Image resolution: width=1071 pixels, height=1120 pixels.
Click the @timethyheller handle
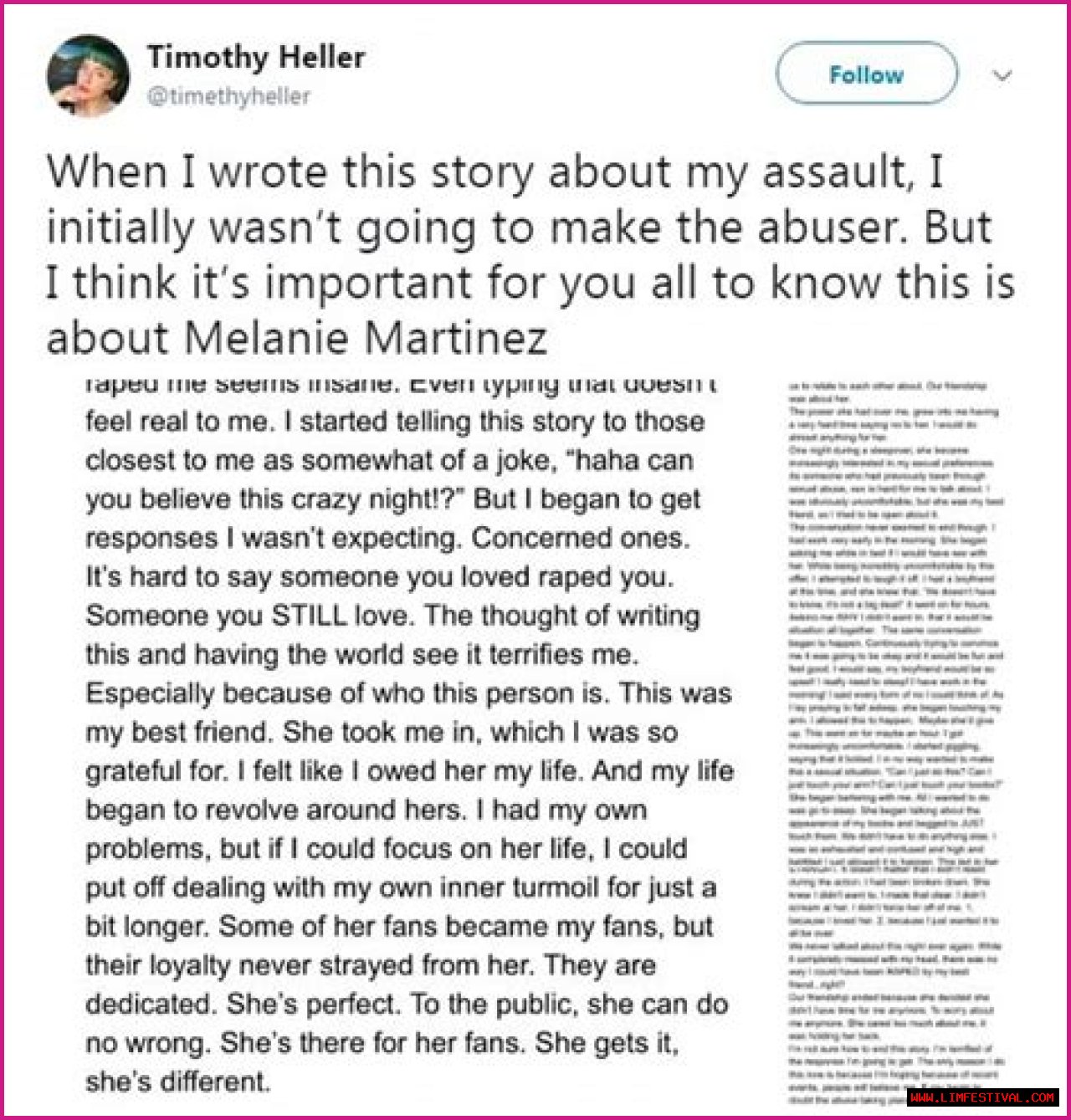pyautogui.click(x=228, y=96)
